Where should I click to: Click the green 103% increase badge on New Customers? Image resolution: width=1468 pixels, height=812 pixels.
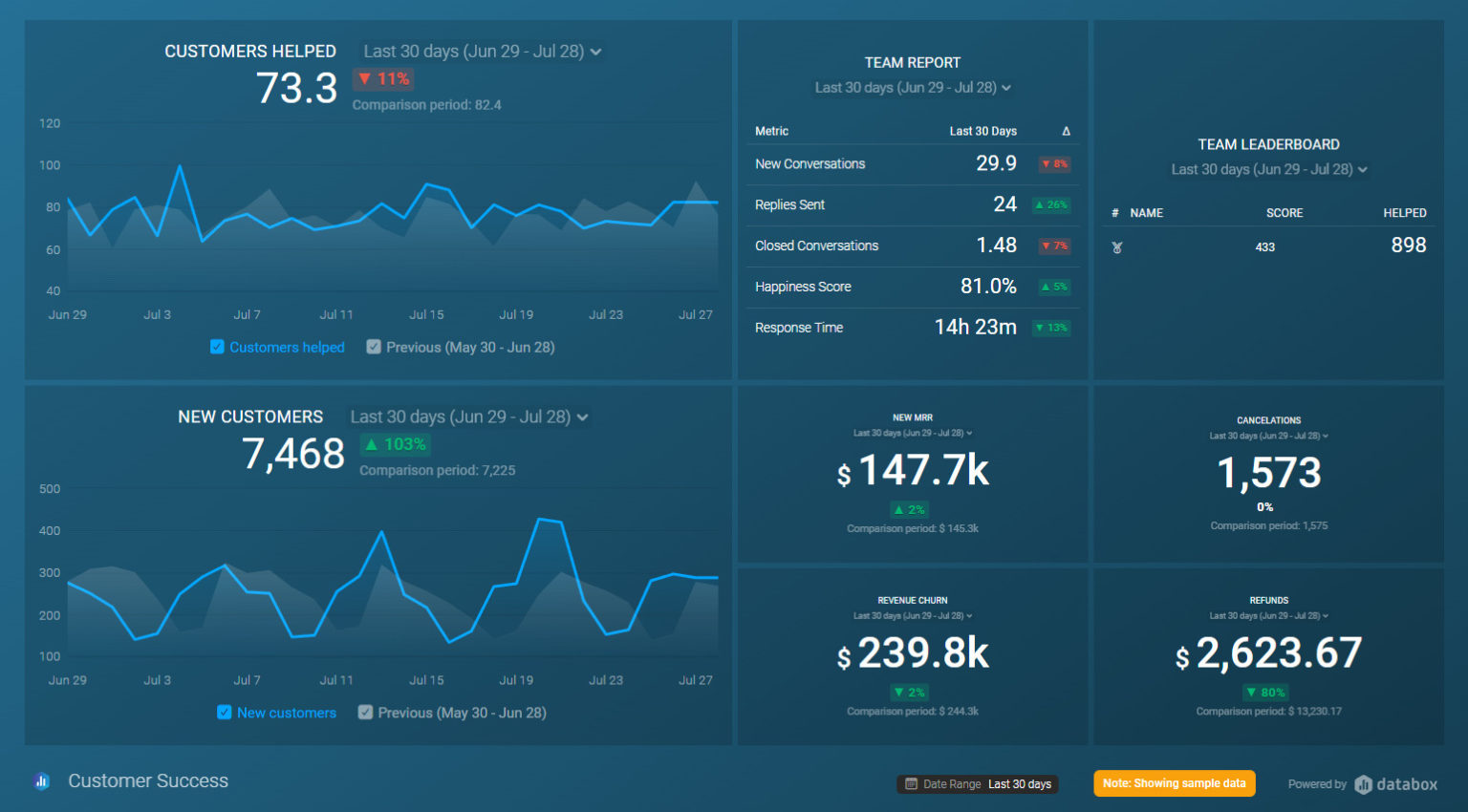394,443
